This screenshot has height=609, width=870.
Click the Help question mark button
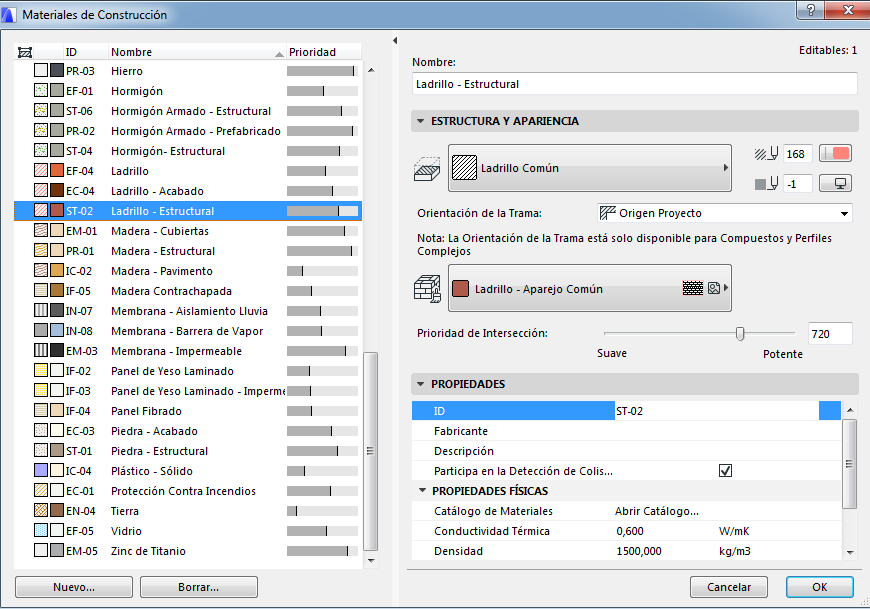tap(811, 9)
